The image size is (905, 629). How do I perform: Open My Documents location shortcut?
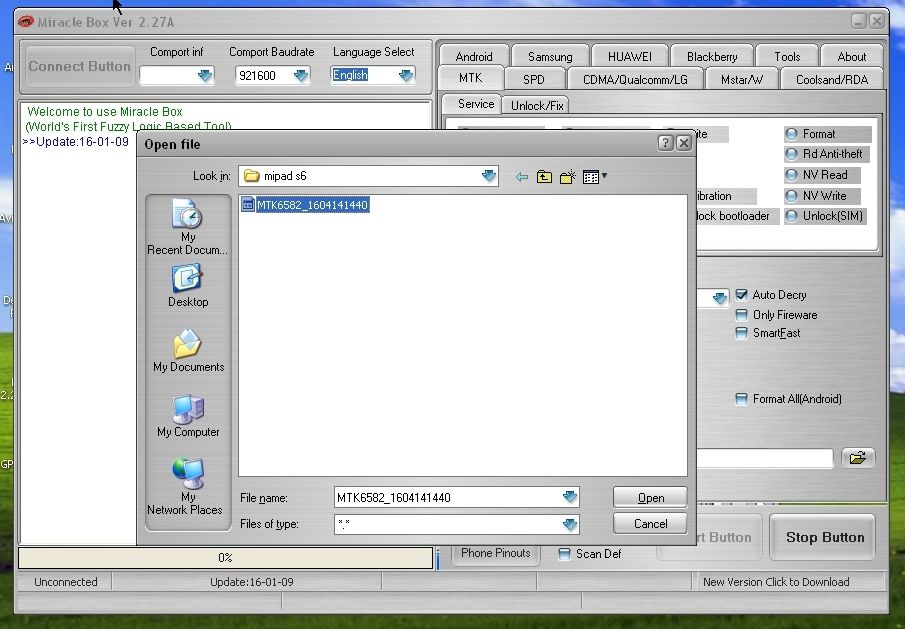(188, 350)
